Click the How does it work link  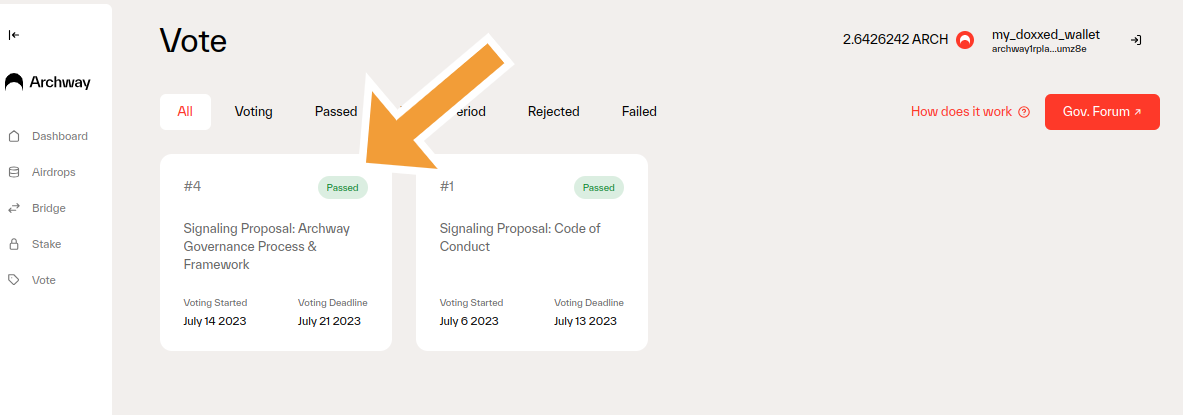pos(961,112)
